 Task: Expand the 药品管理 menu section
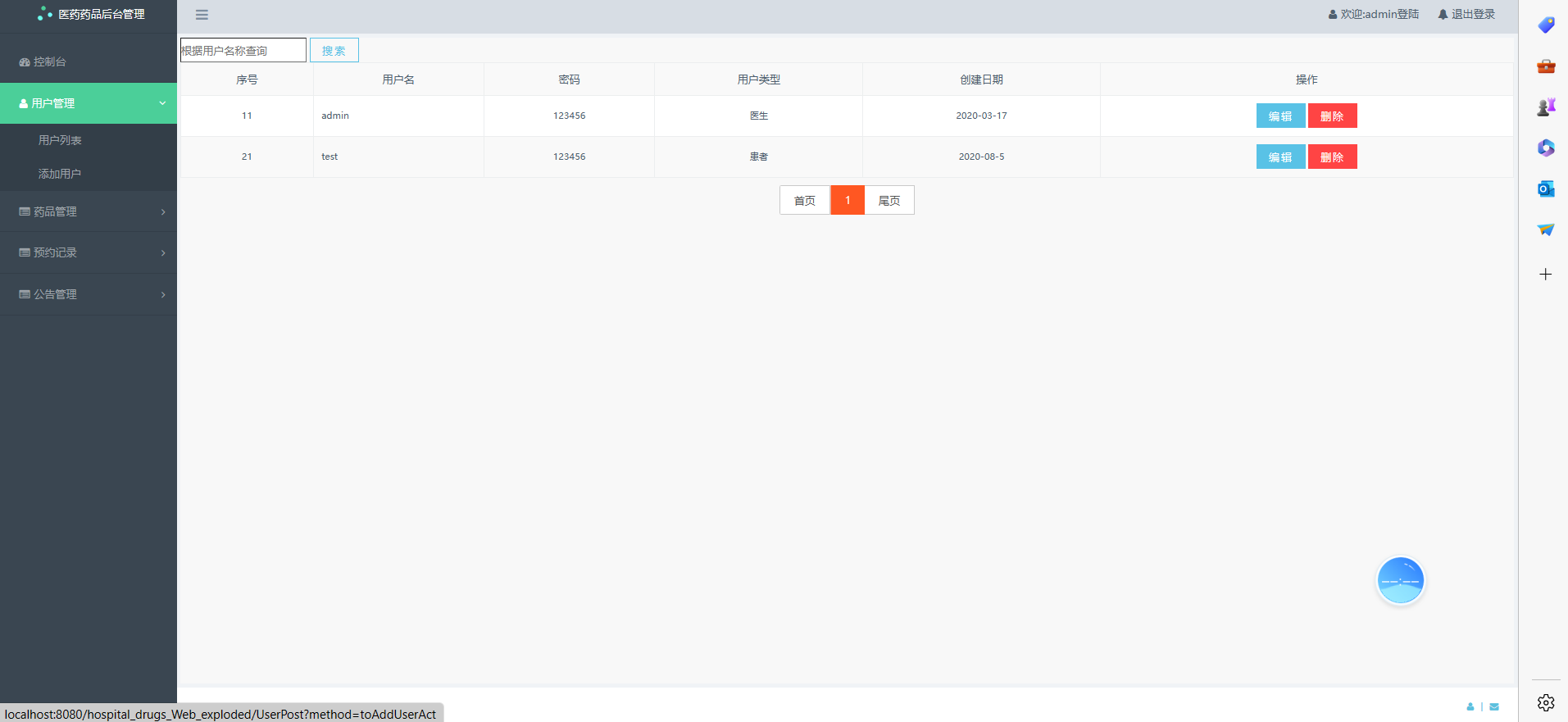pos(89,211)
